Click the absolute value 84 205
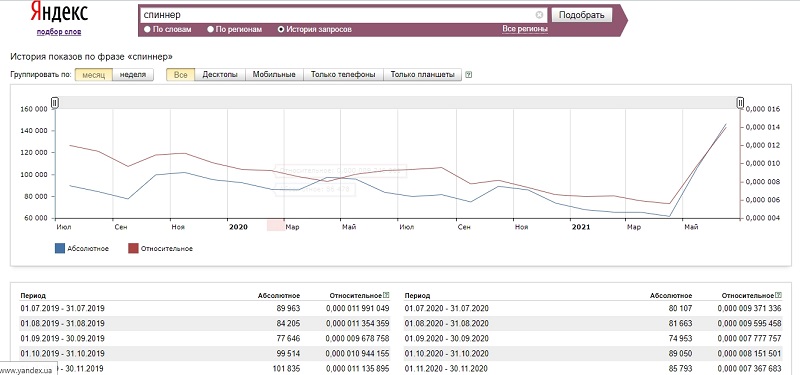 pos(288,323)
